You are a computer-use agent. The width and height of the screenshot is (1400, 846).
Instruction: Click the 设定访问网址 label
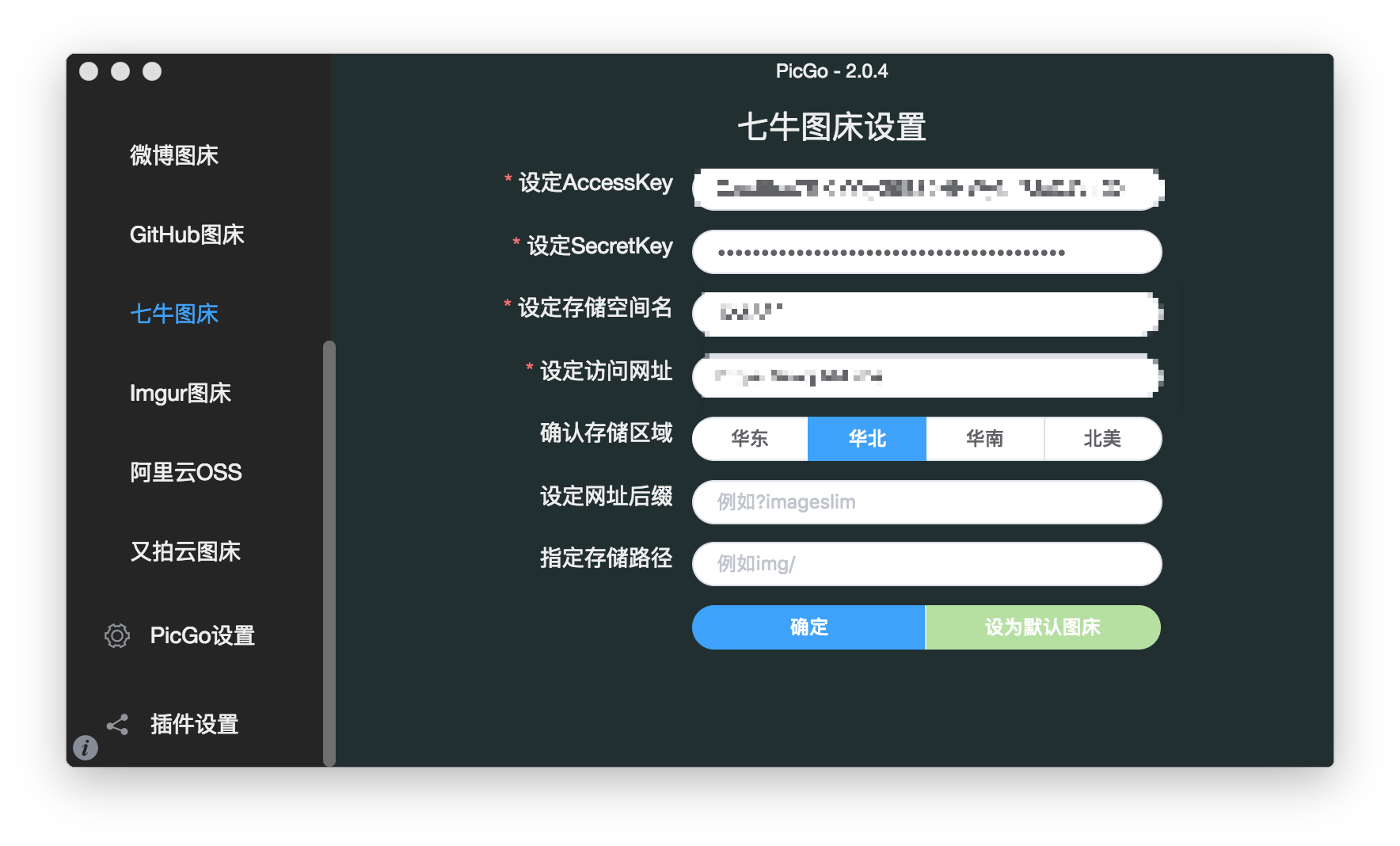pos(606,371)
